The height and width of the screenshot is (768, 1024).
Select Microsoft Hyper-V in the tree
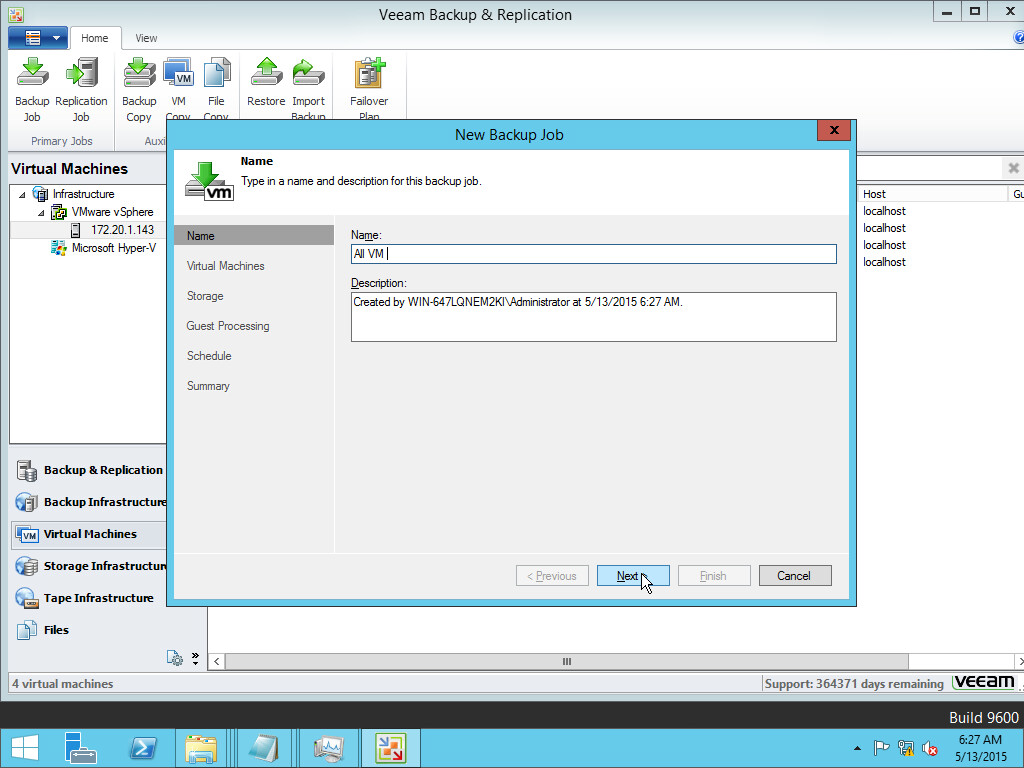tap(114, 248)
